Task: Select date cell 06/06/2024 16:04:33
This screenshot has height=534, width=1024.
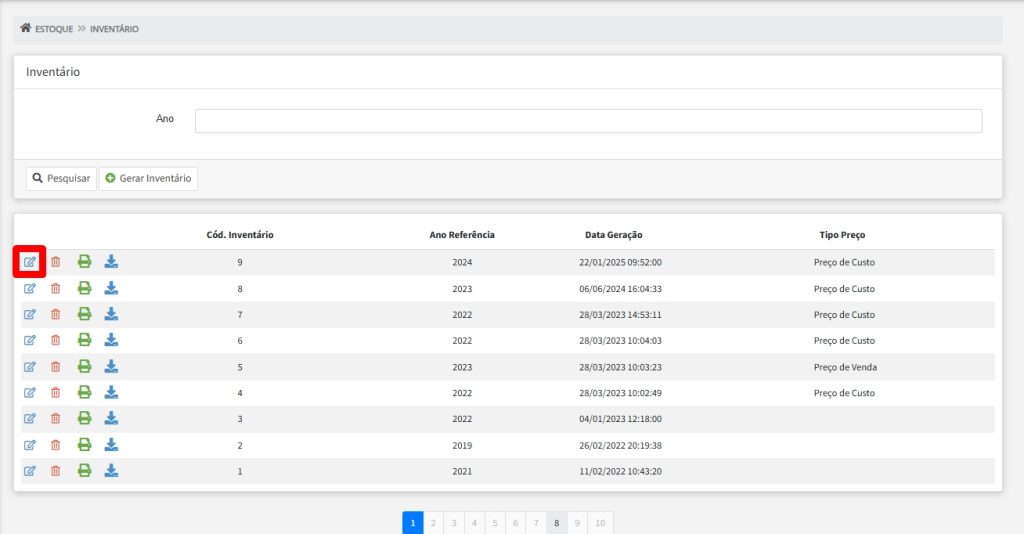Action: click(620, 289)
